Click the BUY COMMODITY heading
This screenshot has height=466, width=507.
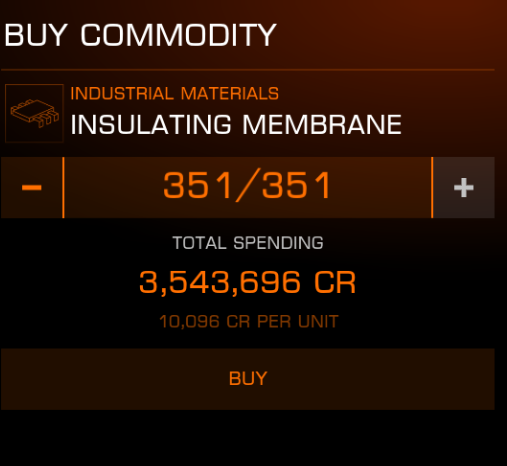(140, 35)
